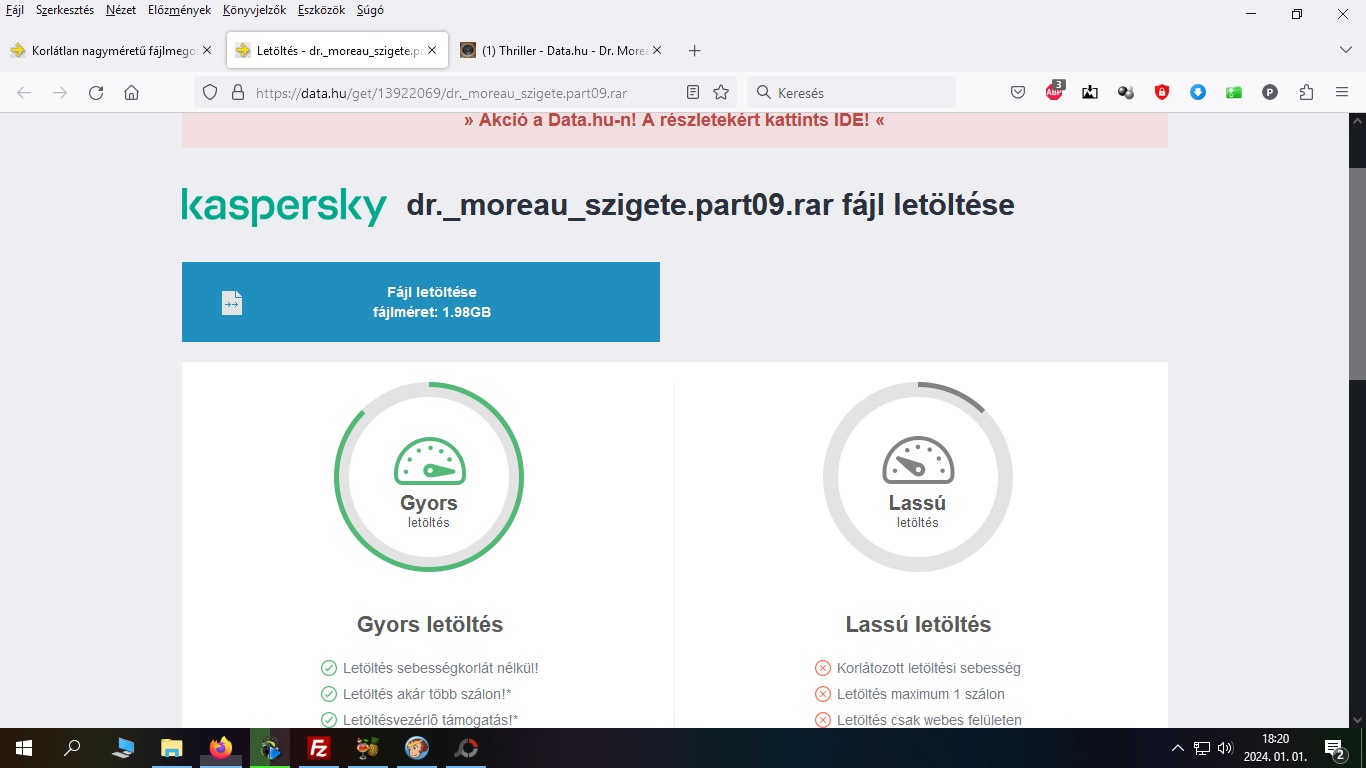This screenshot has height=768, width=1366.
Task: Click the tracking protection shield icon
Action: coord(210,92)
